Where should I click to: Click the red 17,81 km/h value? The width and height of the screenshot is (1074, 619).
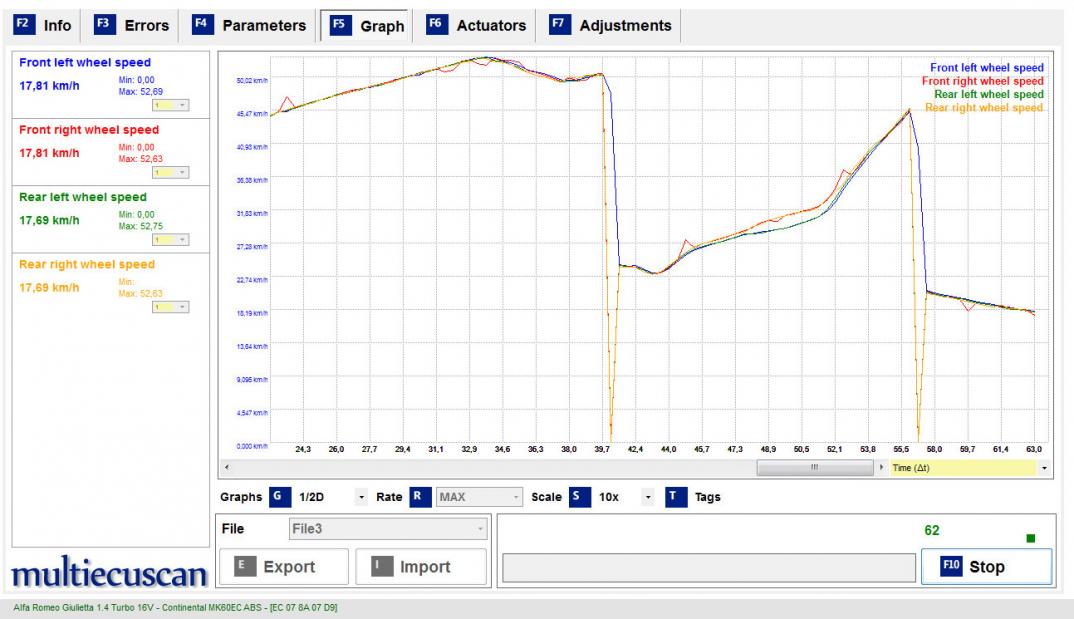point(49,153)
